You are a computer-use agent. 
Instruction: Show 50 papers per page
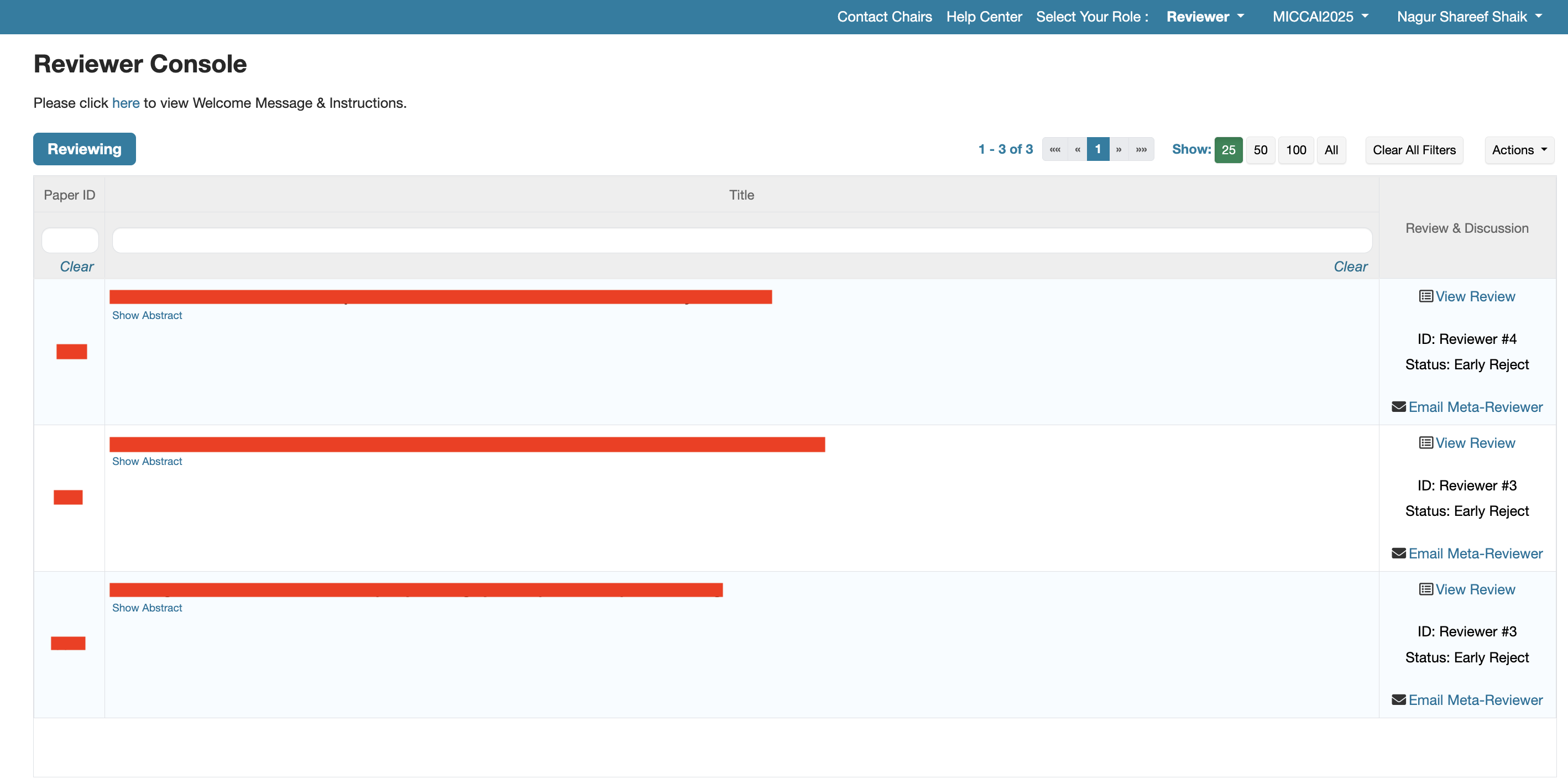1260,150
